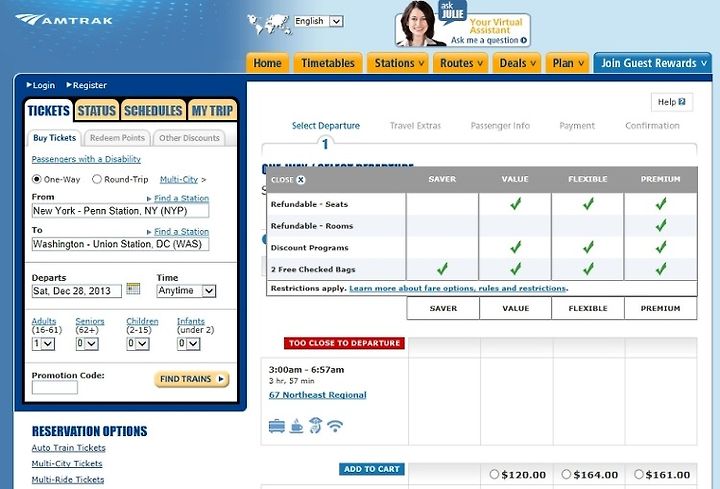The width and height of the screenshot is (720, 489).
Task: Choose the $164.00 Flexible fare
Action: [566, 474]
